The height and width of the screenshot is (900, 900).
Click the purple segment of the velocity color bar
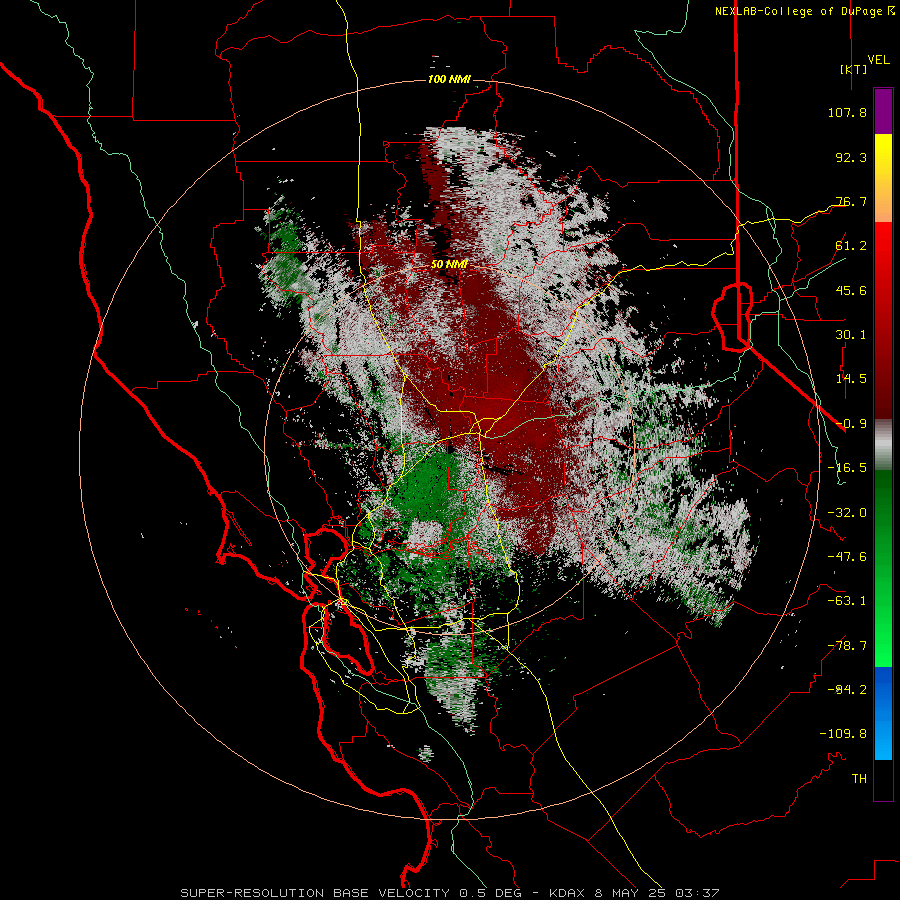click(x=883, y=111)
